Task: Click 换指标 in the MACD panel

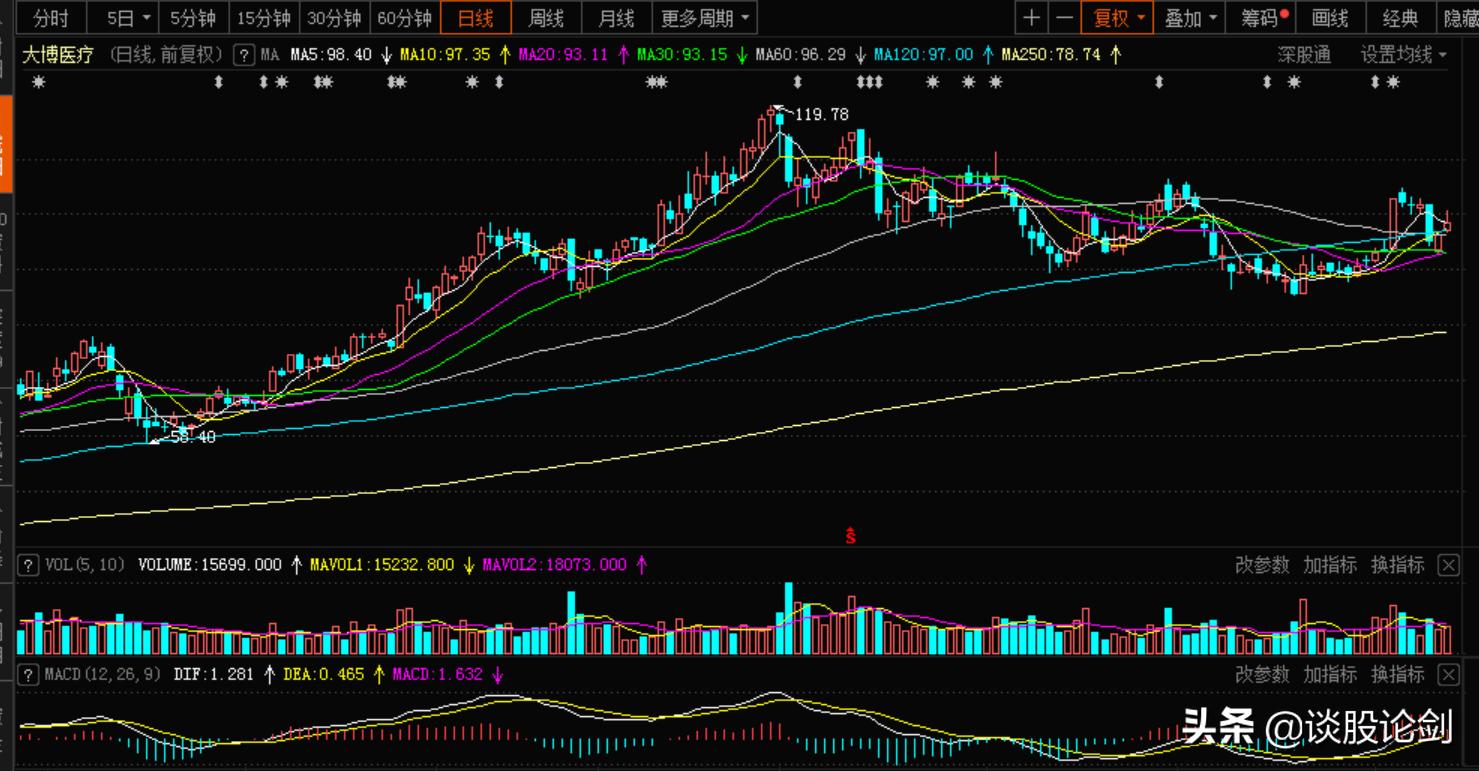Action: (1397, 675)
